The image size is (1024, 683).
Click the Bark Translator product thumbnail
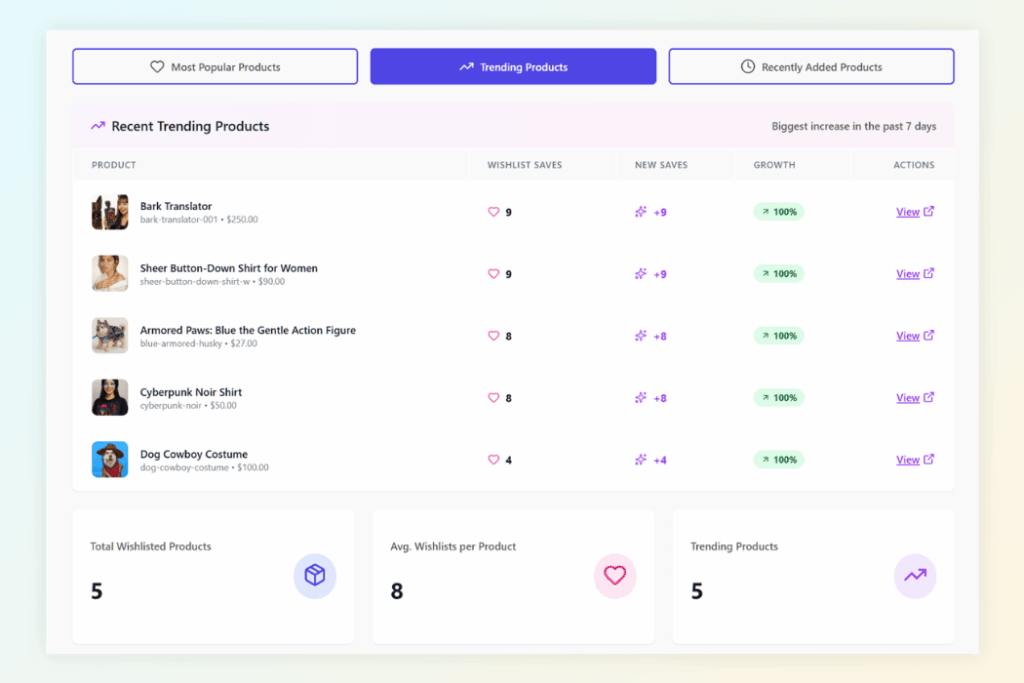click(x=109, y=212)
